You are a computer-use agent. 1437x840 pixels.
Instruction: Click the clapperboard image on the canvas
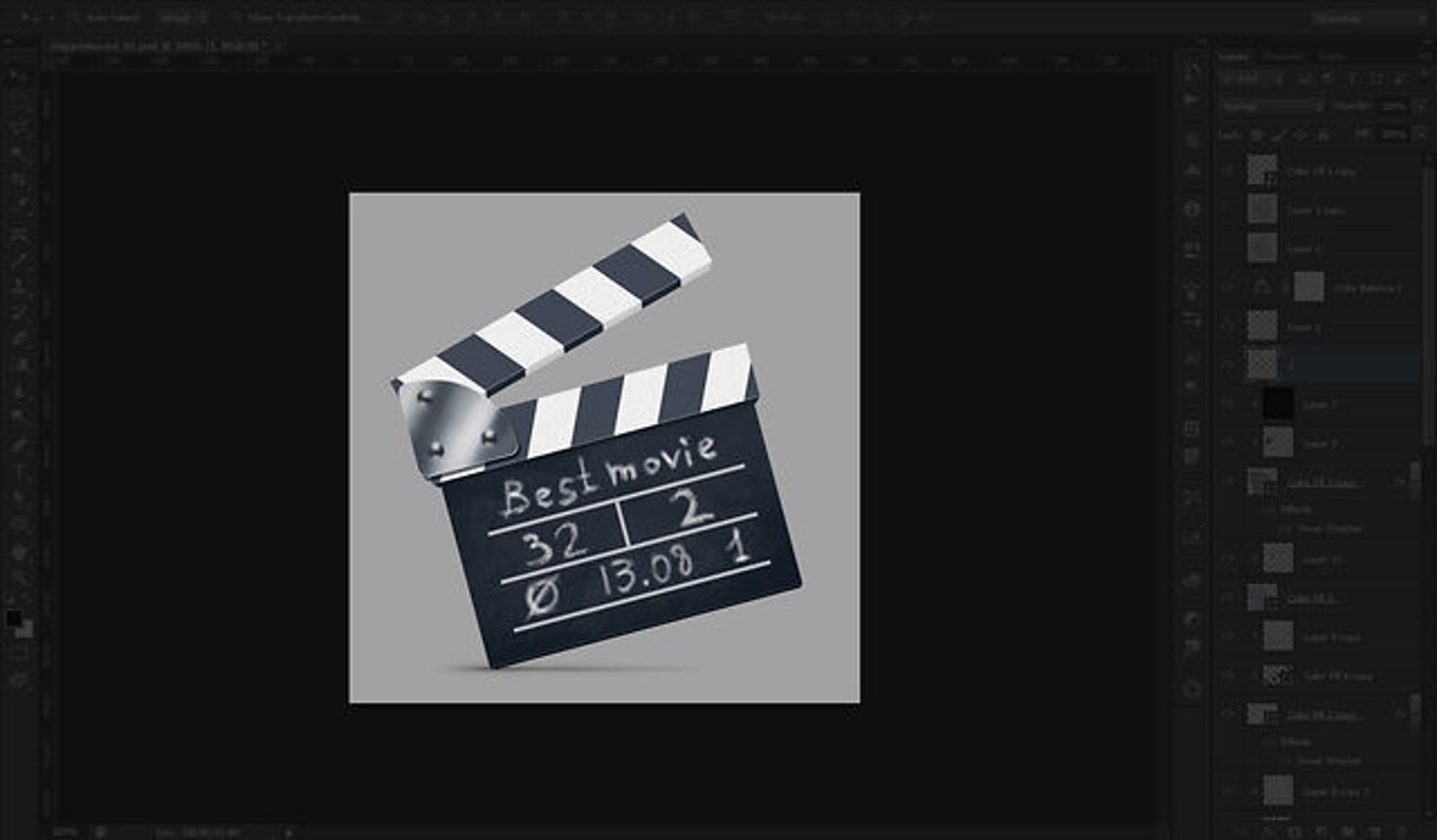click(x=604, y=448)
